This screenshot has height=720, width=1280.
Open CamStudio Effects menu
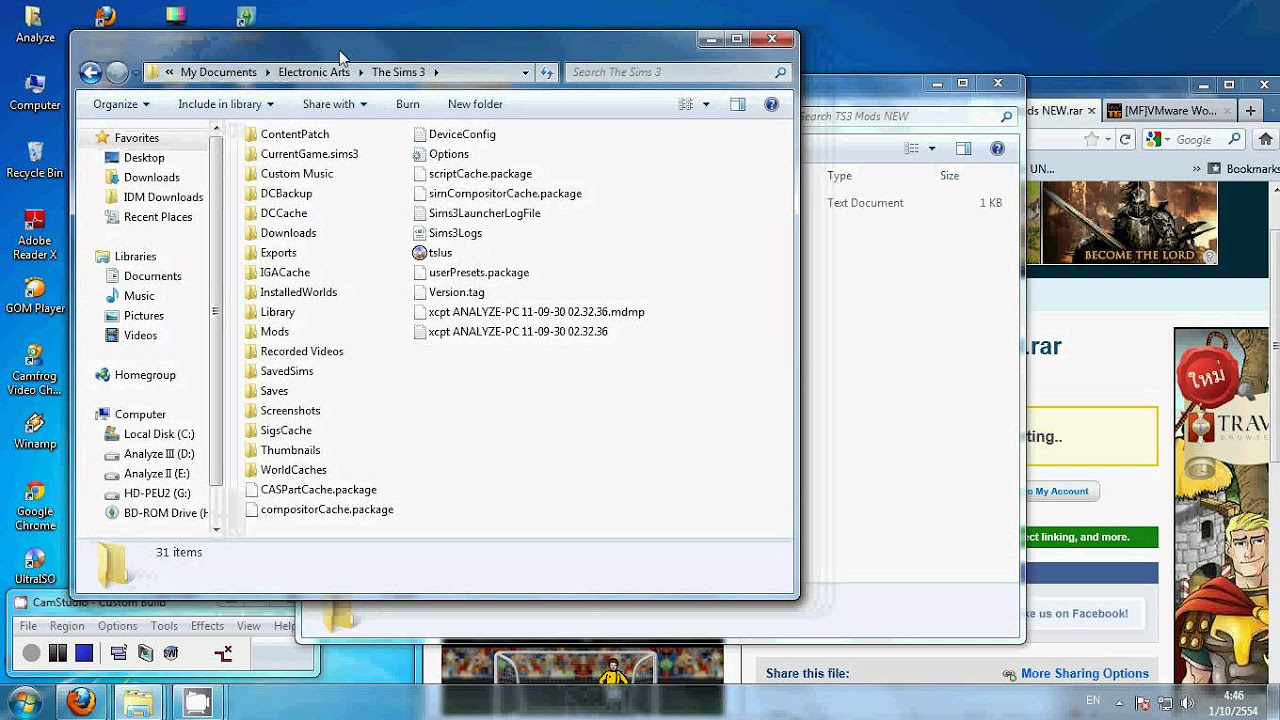point(207,626)
